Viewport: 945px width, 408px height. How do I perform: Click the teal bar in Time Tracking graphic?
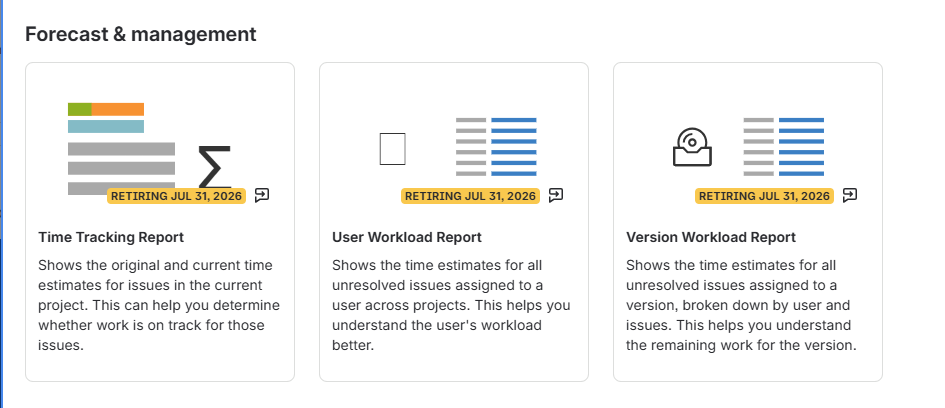tap(106, 127)
